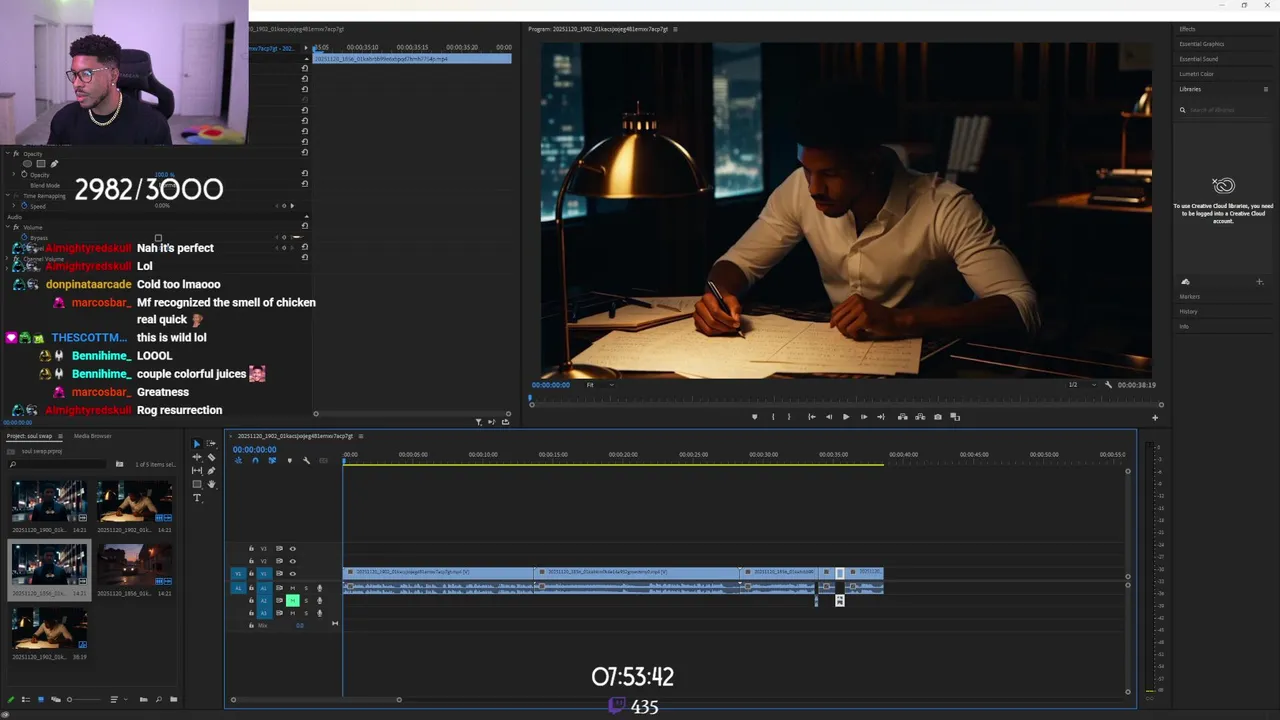Screen dimensions: 1280x720
Task: Click Go to In point button
Action: pyautogui.click(x=811, y=417)
